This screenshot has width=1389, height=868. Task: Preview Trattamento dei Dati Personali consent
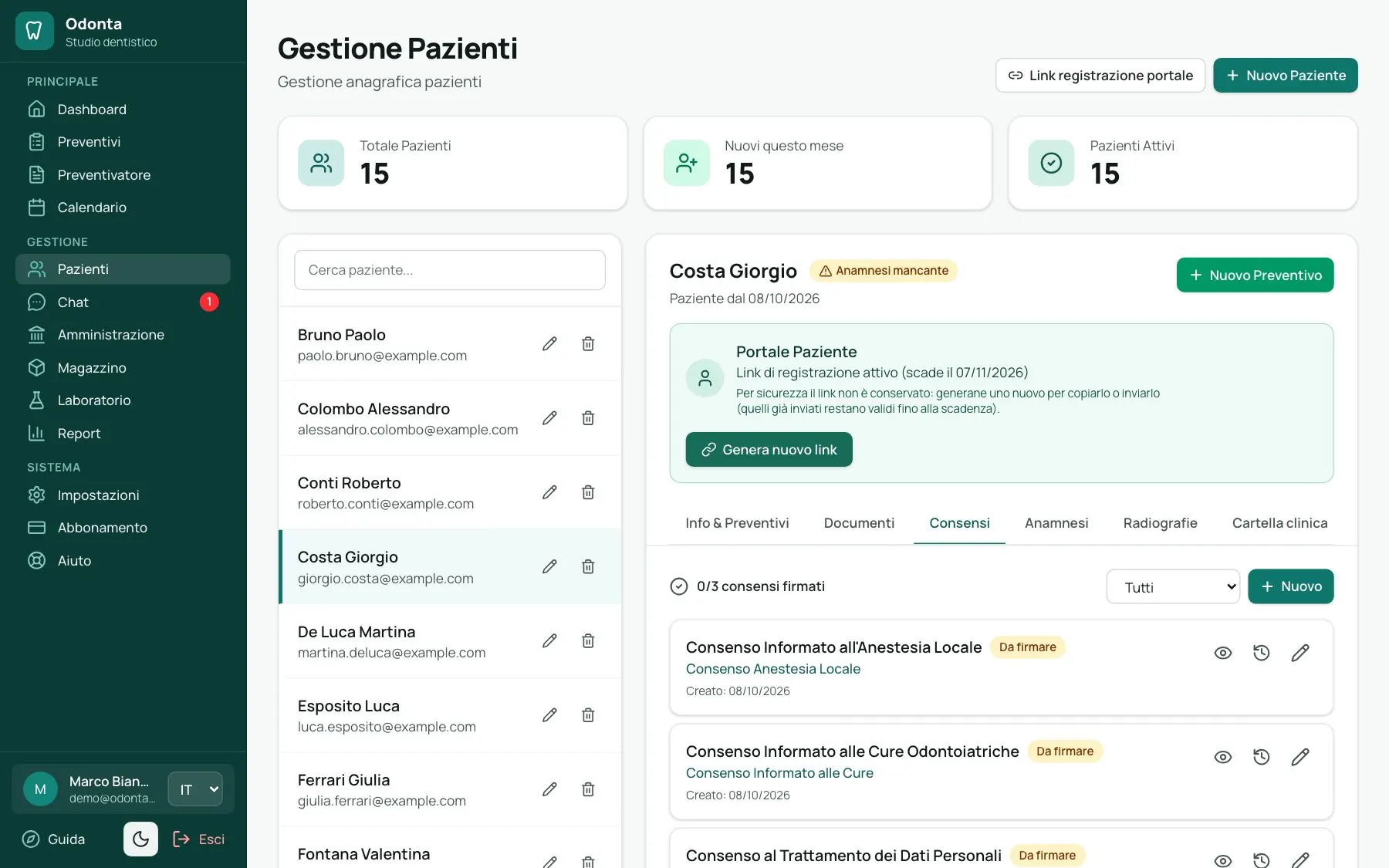click(x=1223, y=860)
